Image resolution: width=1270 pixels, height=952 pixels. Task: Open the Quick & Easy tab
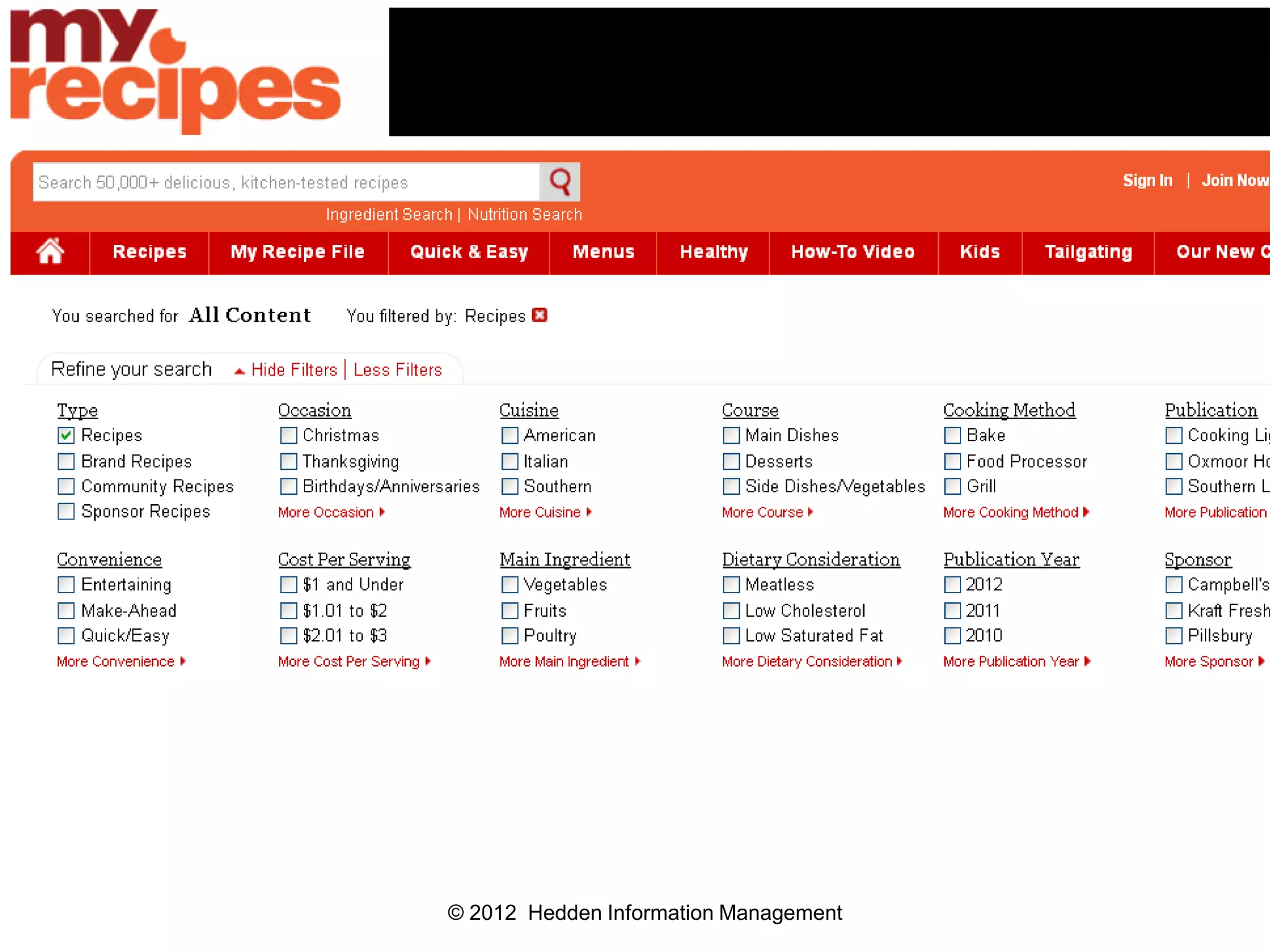(469, 252)
